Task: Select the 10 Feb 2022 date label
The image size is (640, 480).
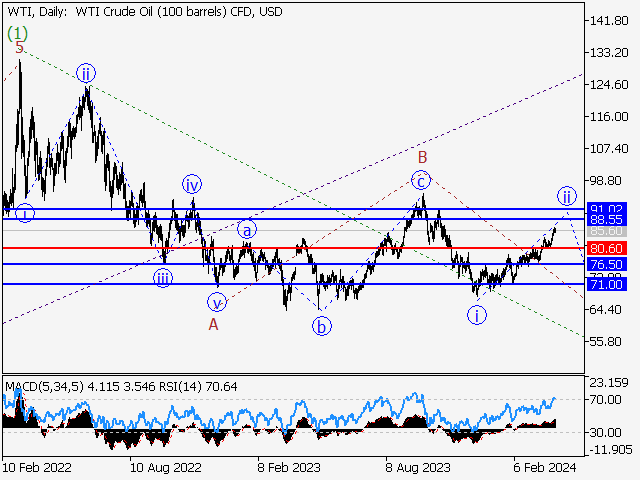Action: click(x=38, y=467)
